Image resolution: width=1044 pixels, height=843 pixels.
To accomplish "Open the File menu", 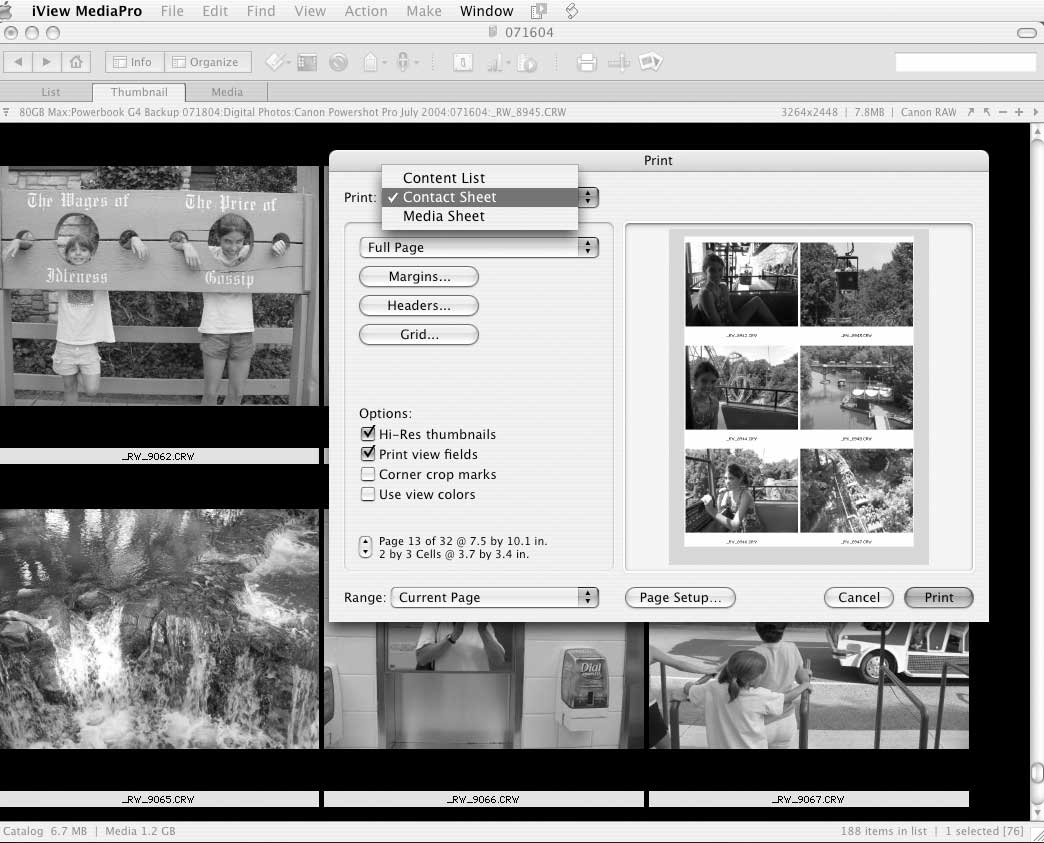I will point(172,11).
